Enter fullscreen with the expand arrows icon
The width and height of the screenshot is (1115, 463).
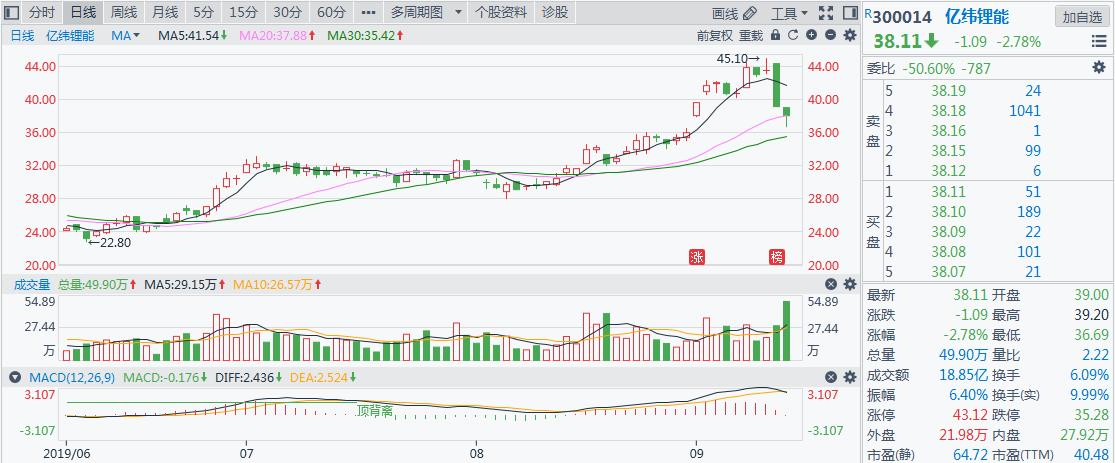tap(826, 13)
